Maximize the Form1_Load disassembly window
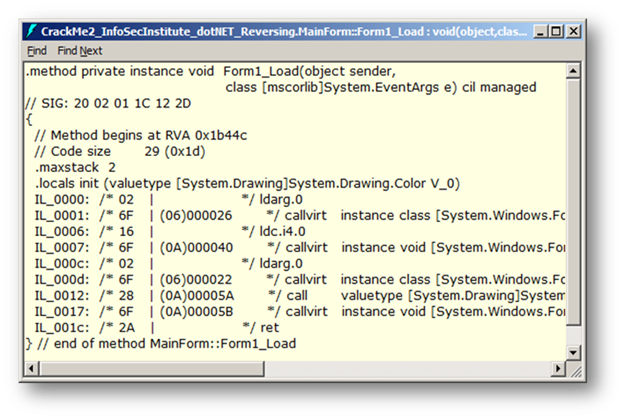The image size is (624, 420). 557,32
